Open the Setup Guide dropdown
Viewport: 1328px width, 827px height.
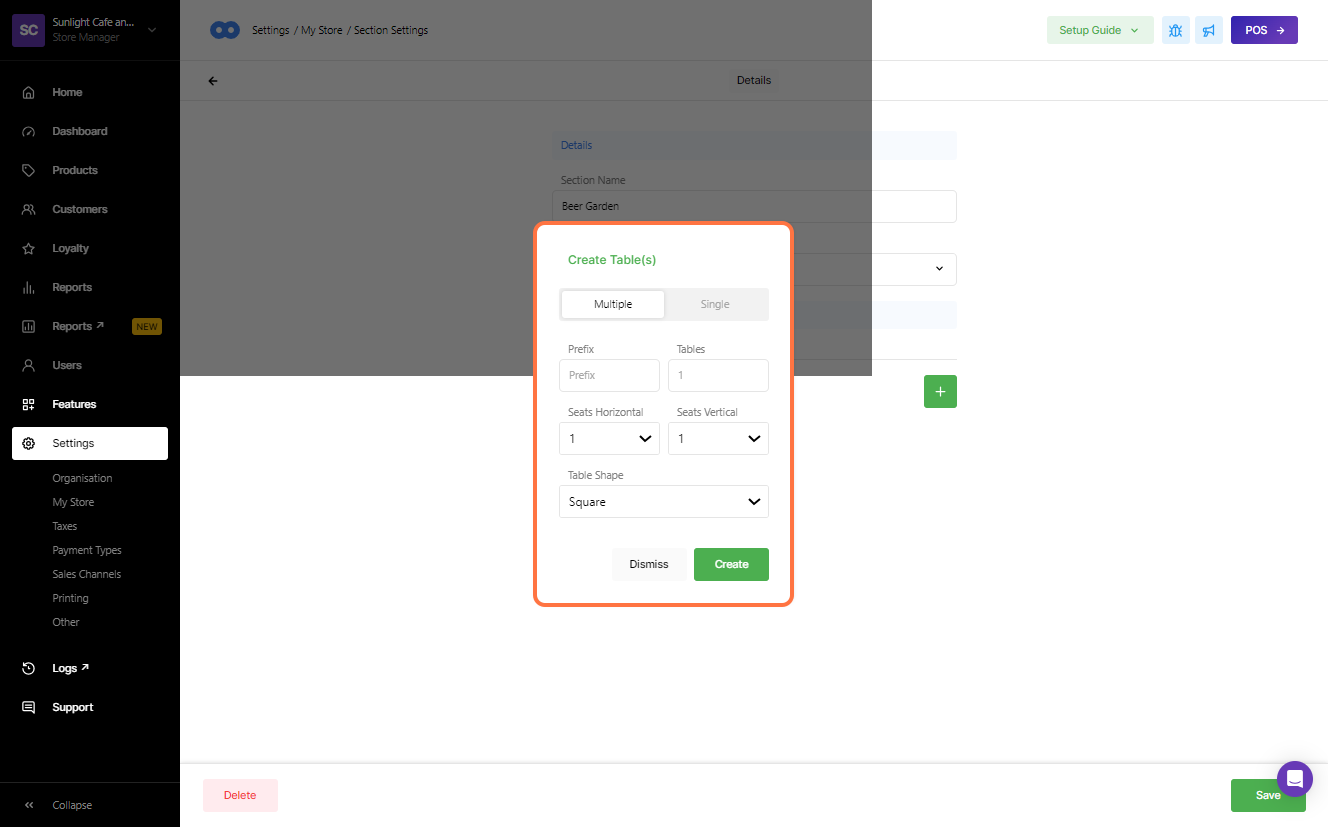(x=1099, y=30)
